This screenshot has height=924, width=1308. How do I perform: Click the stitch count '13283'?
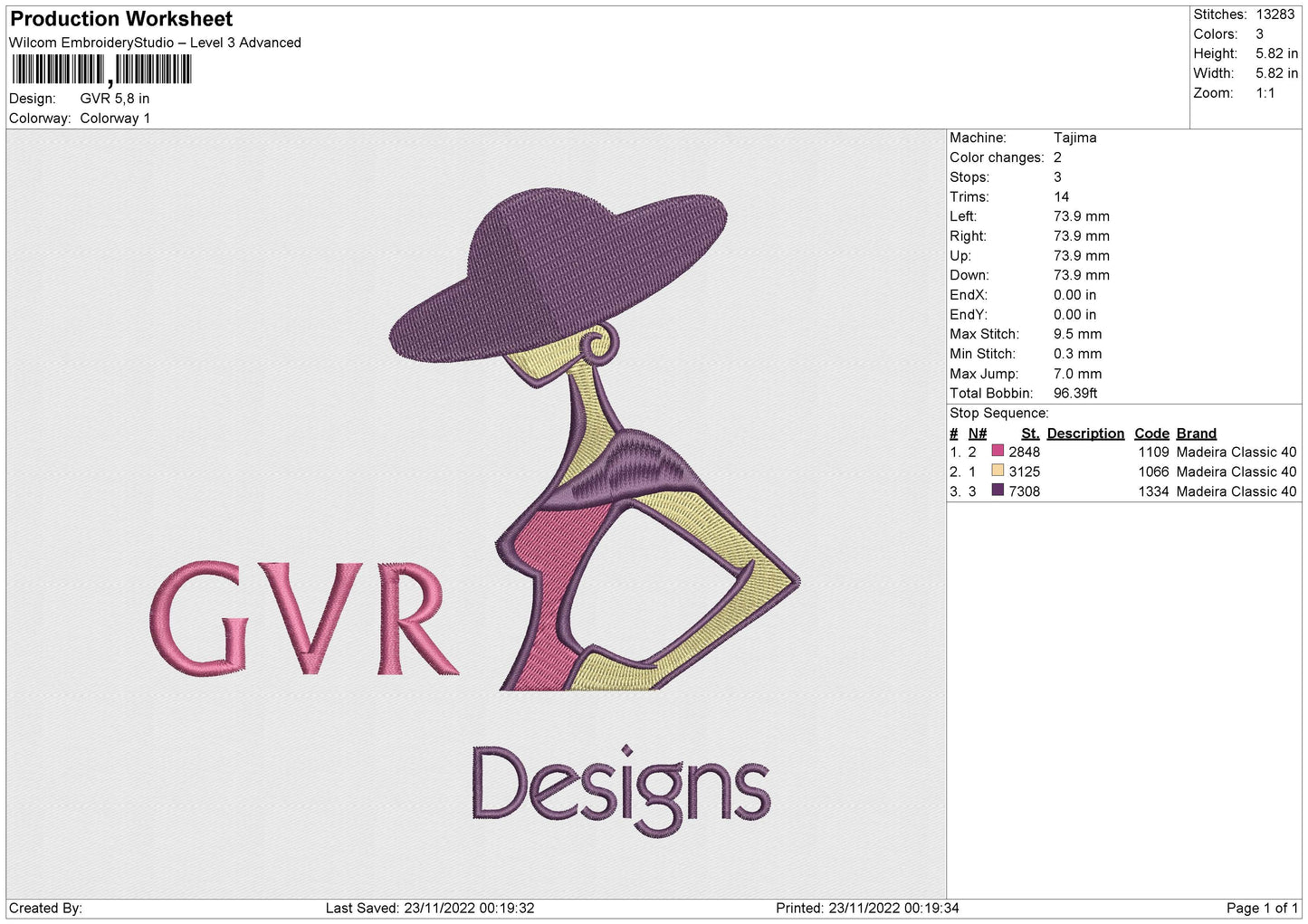click(x=1275, y=14)
